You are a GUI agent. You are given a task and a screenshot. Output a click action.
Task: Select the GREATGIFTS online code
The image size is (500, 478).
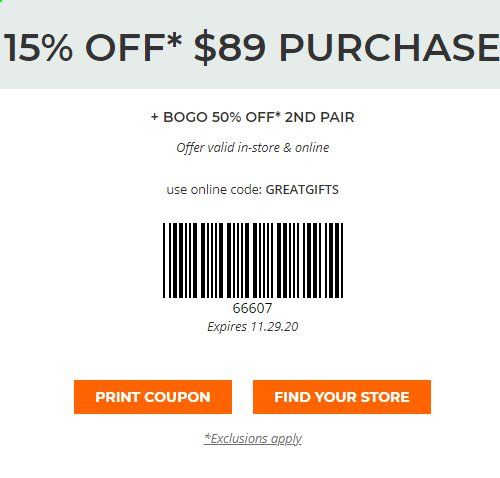pyautogui.click(x=302, y=190)
